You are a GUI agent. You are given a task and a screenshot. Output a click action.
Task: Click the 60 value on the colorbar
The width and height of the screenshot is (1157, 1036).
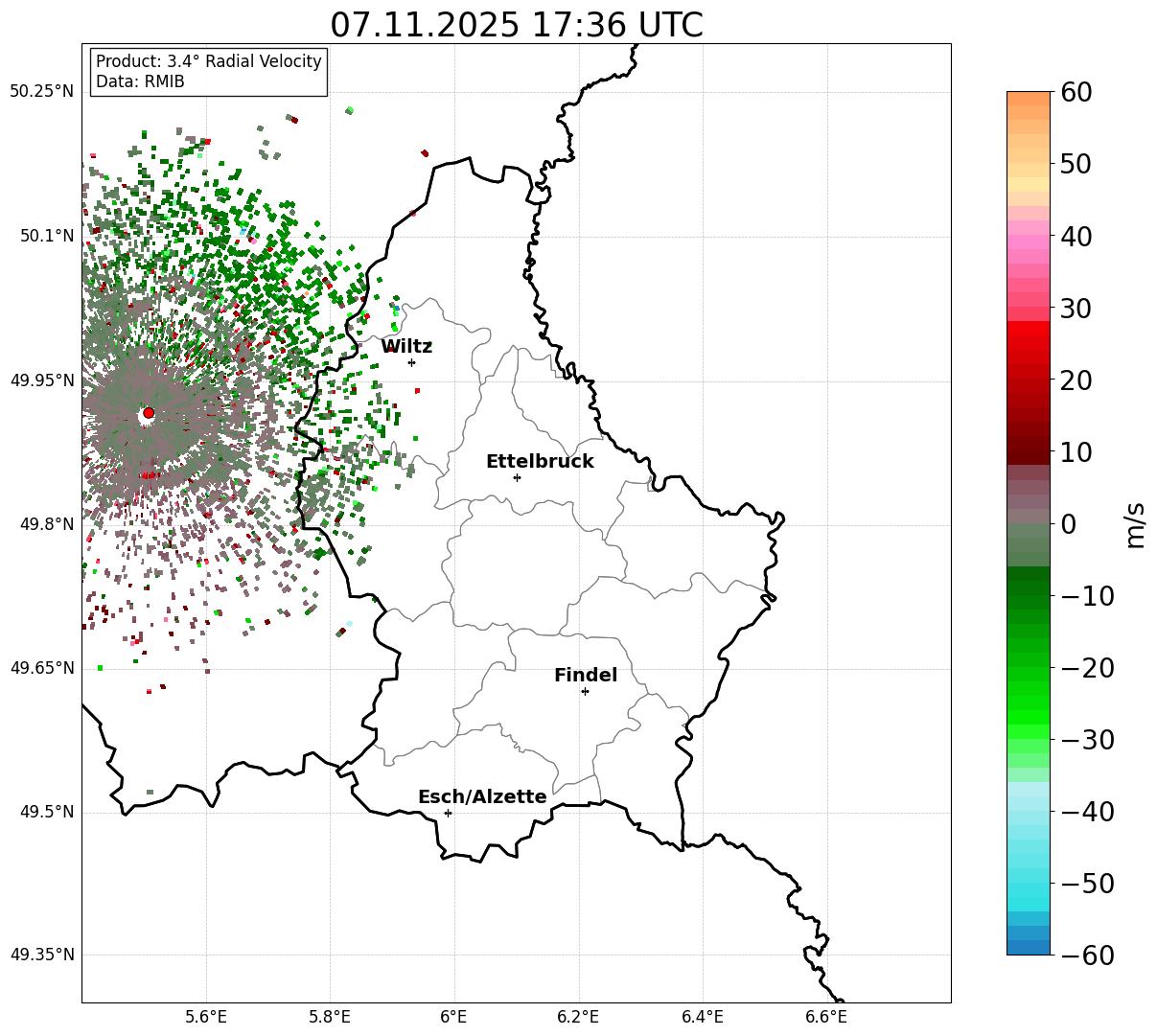coord(1076,92)
